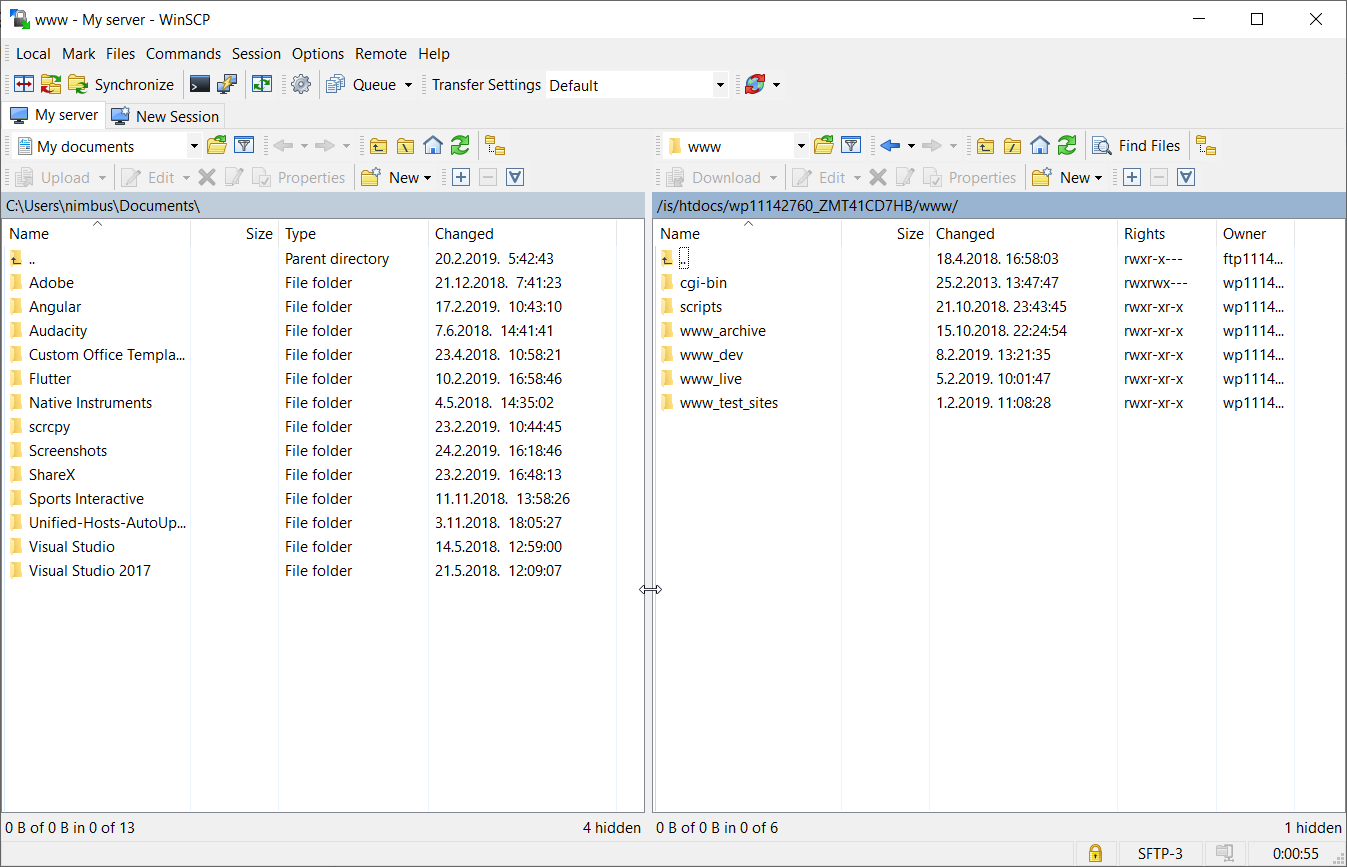Image resolution: width=1347 pixels, height=867 pixels.
Task: Select the www_live remote folder
Action: [710, 379]
